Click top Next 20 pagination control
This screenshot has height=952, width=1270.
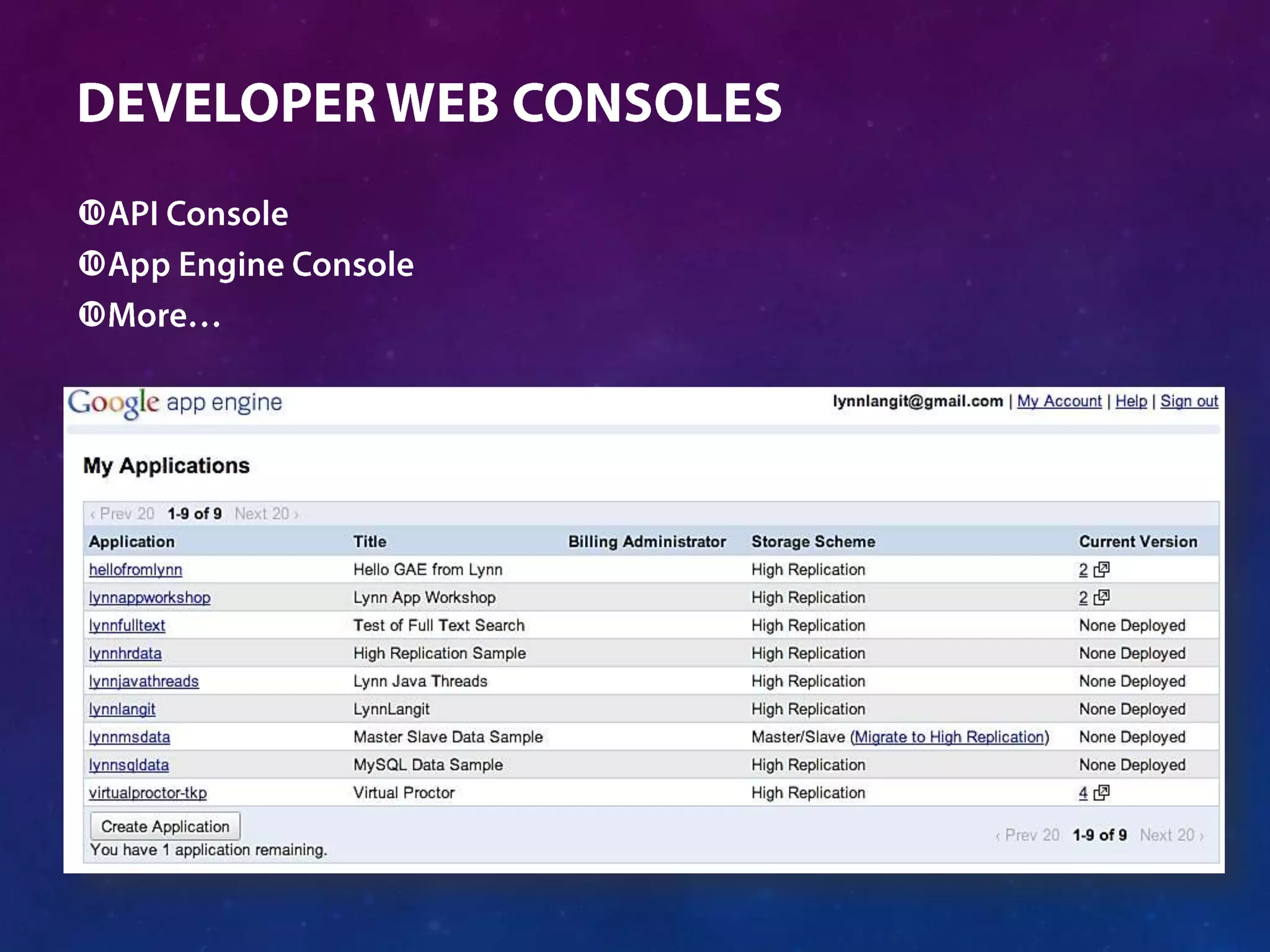click(x=266, y=514)
